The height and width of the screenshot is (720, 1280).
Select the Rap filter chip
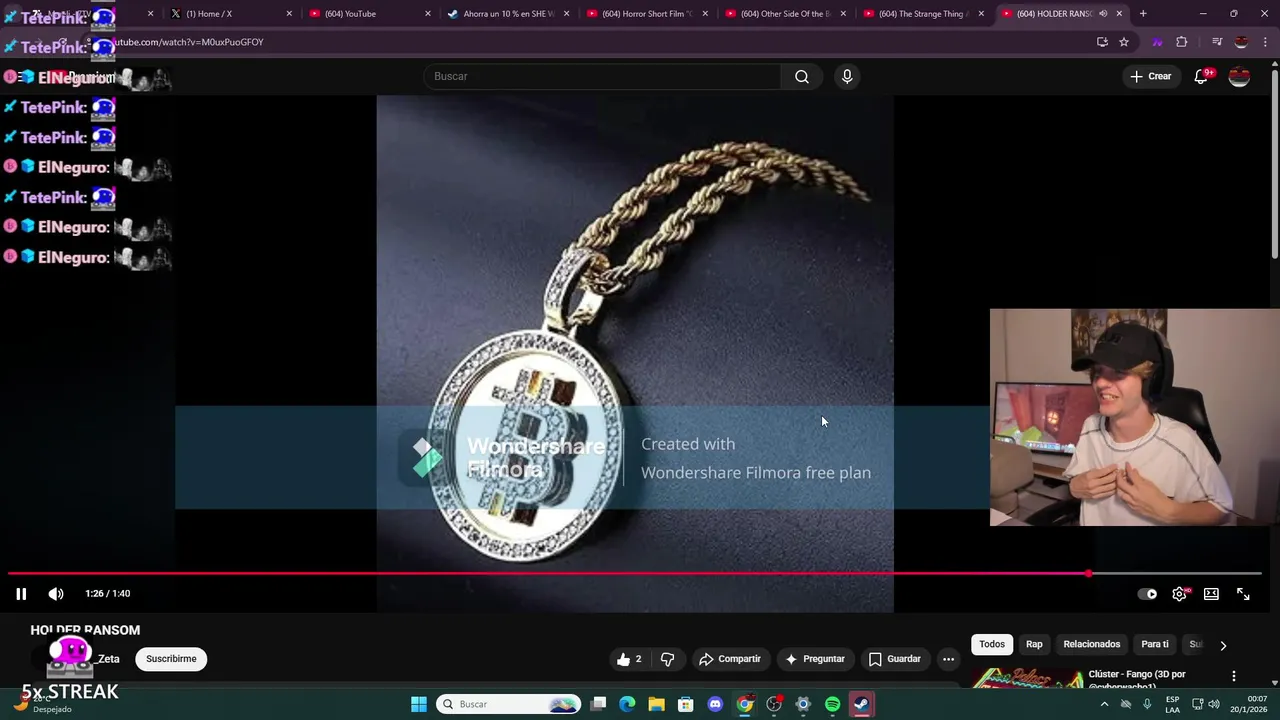coord(1034,645)
